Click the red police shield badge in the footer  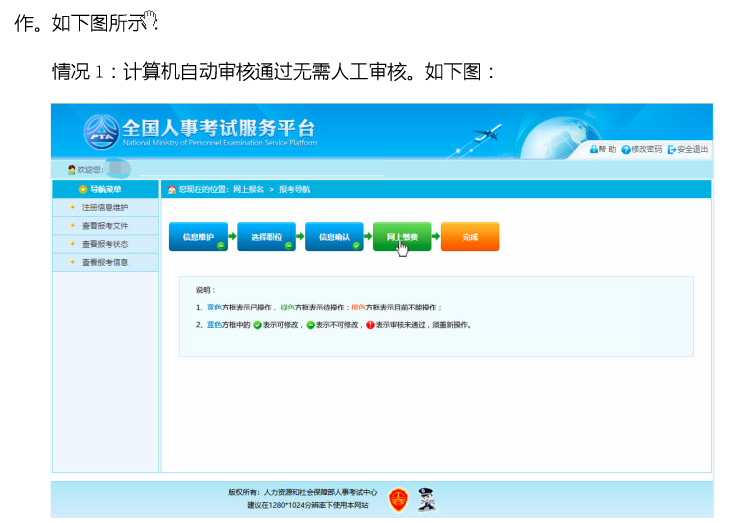click(398, 500)
